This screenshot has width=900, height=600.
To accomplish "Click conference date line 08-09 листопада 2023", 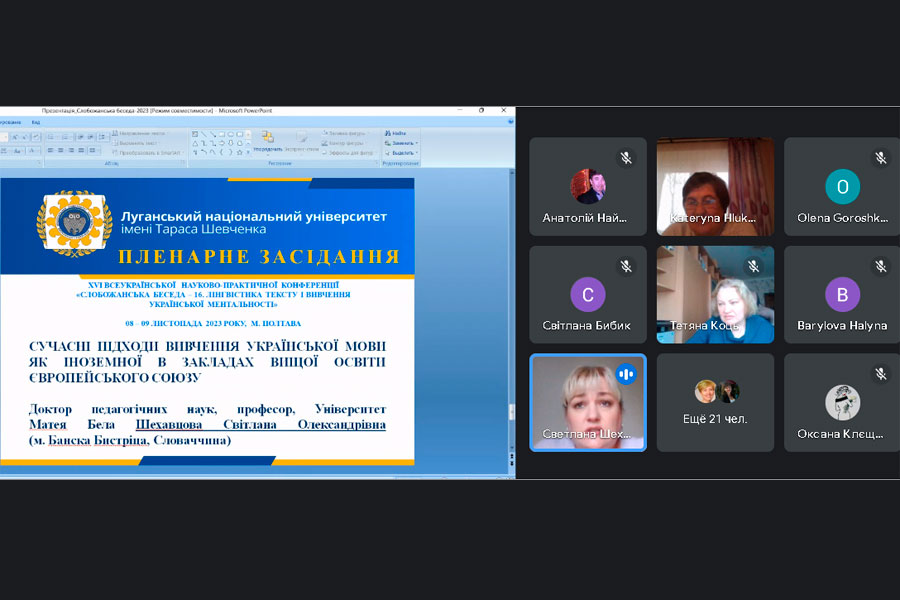I will tap(213, 323).
